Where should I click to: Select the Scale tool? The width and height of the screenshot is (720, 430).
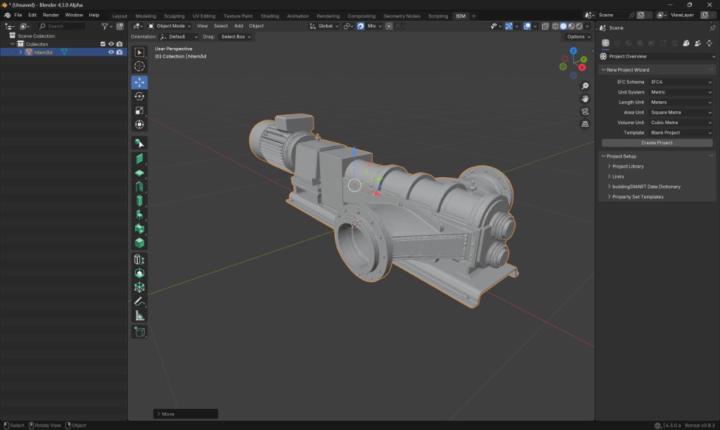[x=139, y=110]
